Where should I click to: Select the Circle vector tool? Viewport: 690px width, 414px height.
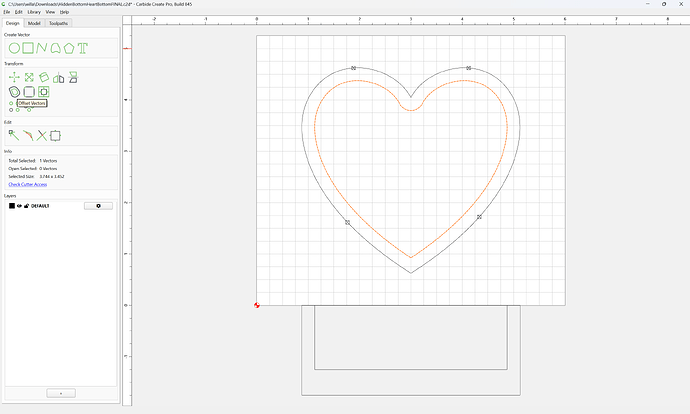[x=14, y=48]
